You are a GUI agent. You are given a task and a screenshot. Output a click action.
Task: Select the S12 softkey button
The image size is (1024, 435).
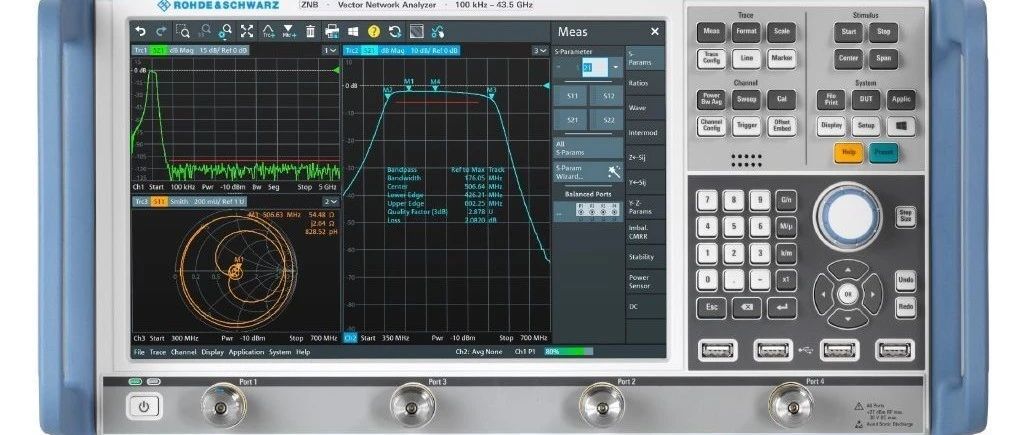pos(607,96)
